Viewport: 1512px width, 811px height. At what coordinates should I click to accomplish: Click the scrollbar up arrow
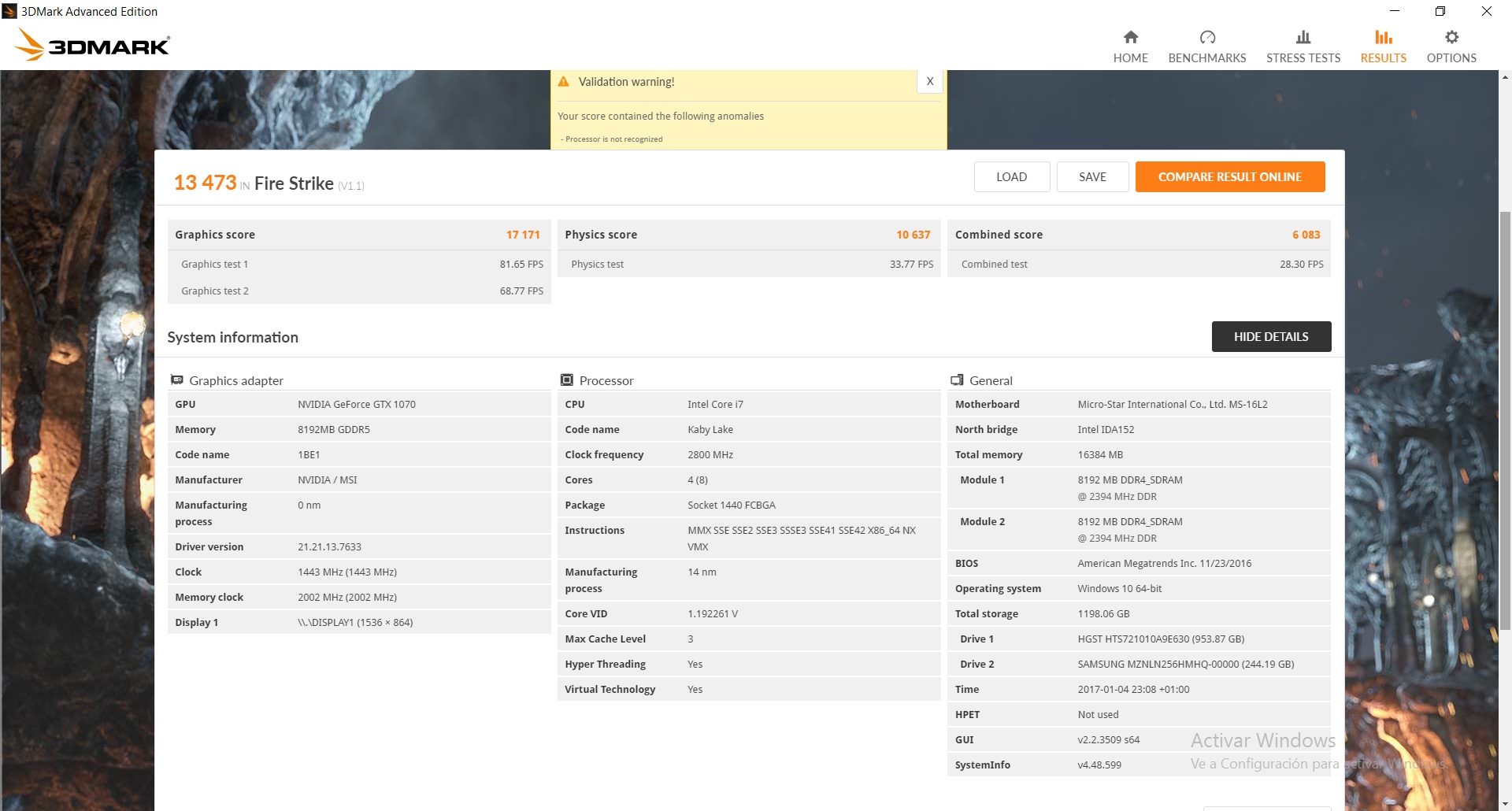coord(1505,77)
